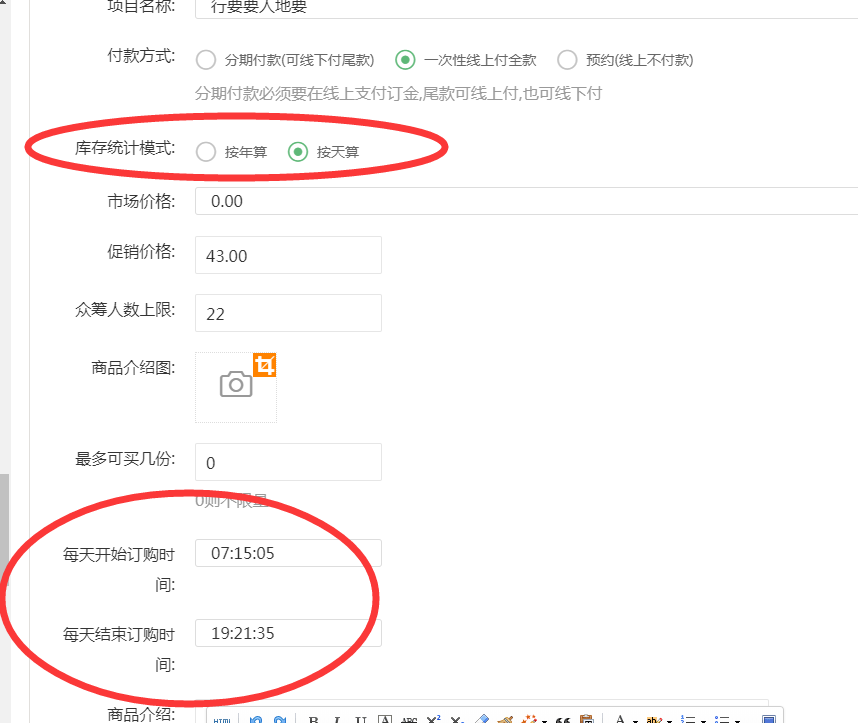The width and height of the screenshot is (858, 723).
Task: Switch editor to HTML source mode
Action: tap(223, 720)
